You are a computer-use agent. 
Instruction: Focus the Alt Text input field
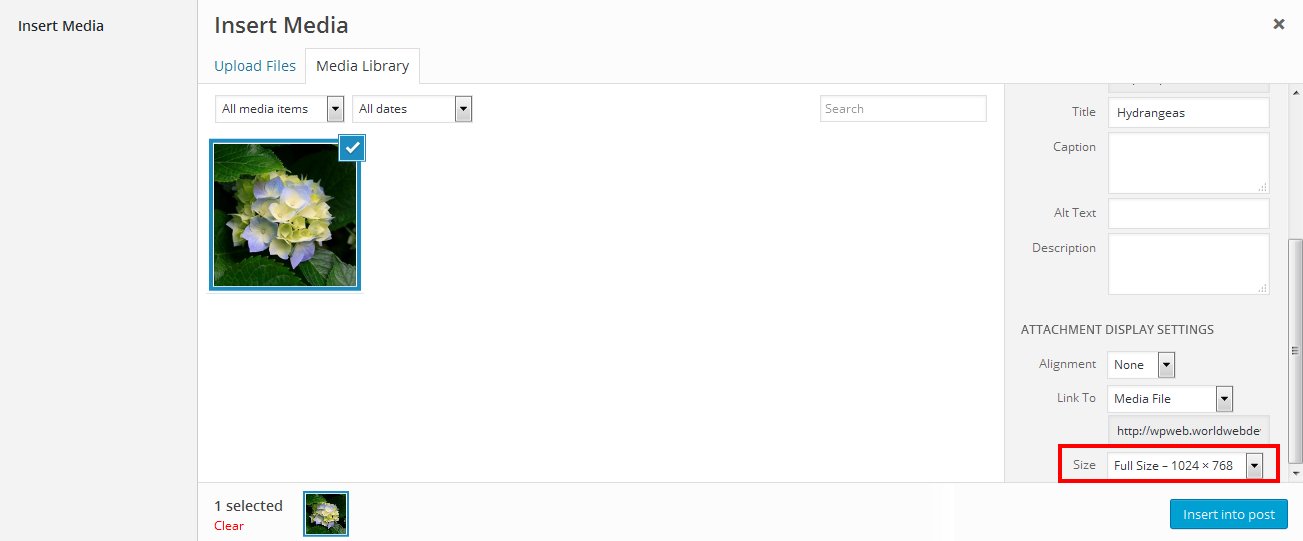(x=1188, y=213)
